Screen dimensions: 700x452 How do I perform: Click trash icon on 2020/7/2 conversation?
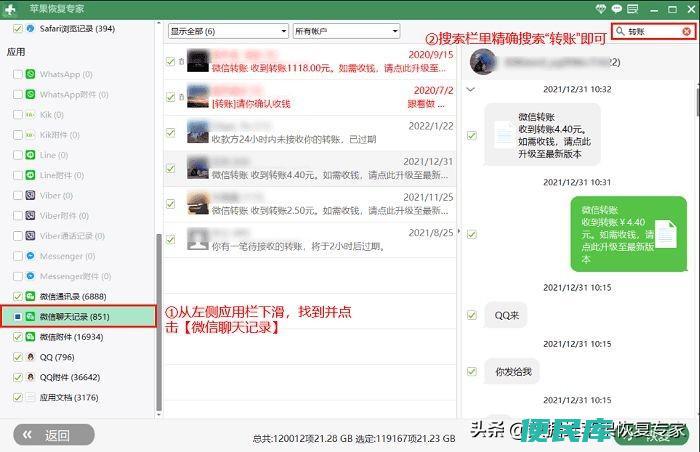click(x=181, y=96)
